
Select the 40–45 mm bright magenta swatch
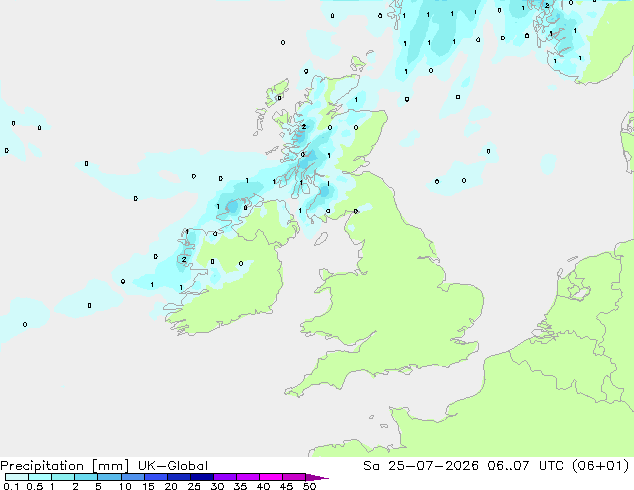(271, 477)
